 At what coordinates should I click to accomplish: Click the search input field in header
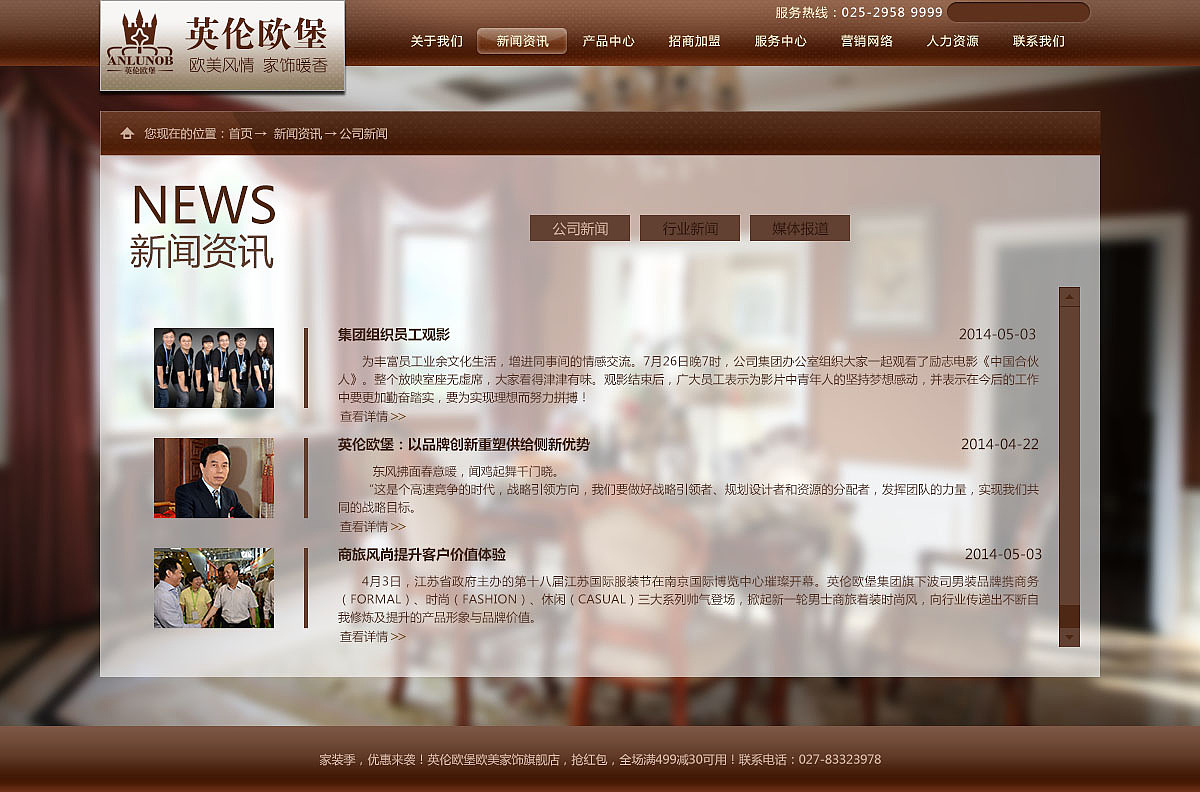pyautogui.click(x=1018, y=12)
